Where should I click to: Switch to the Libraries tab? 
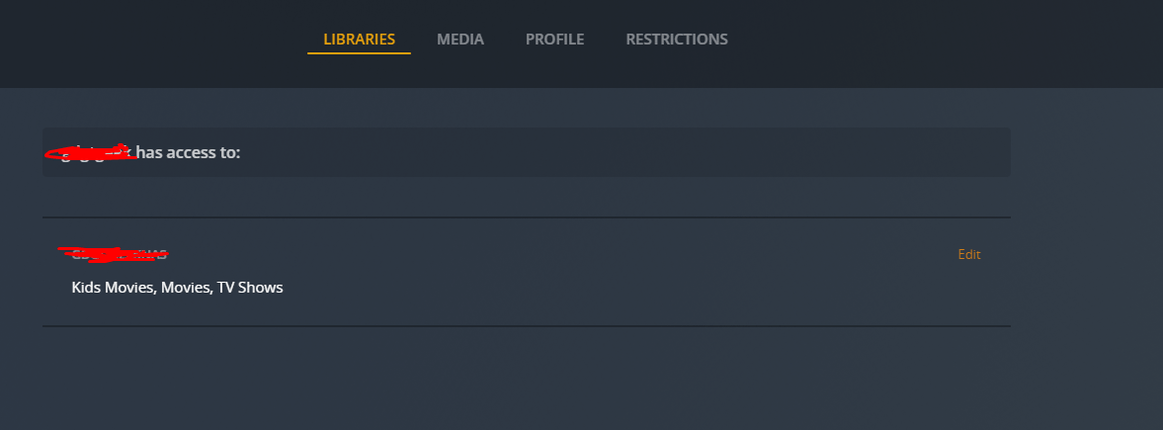pyautogui.click(x=359, y=40)
